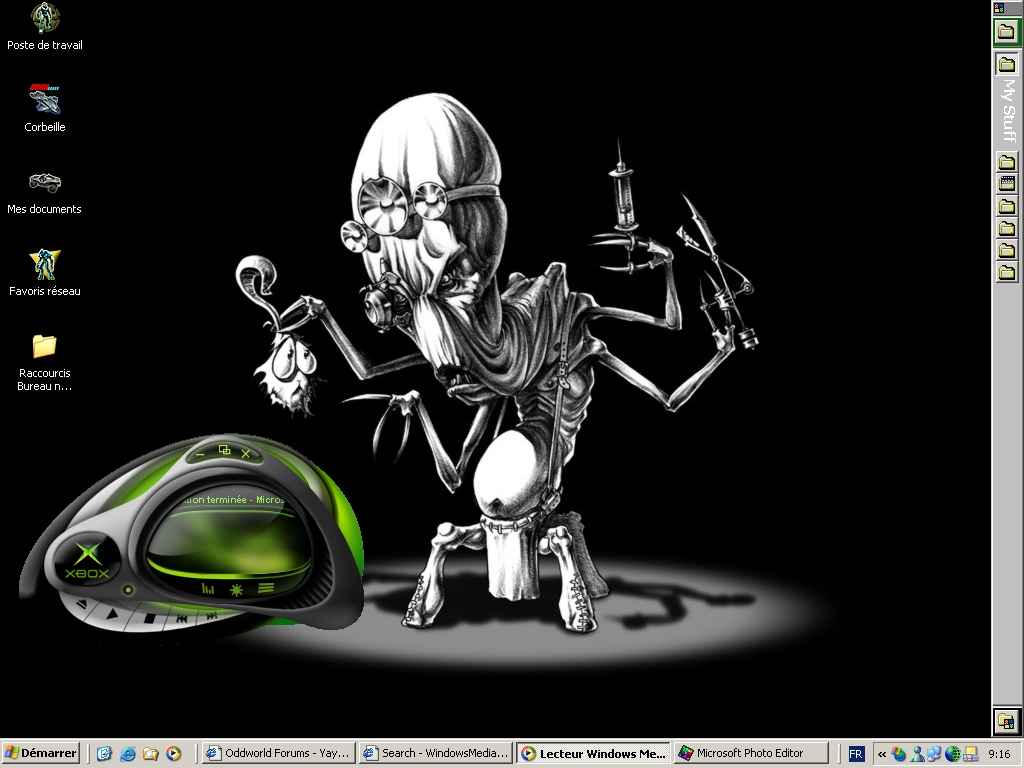
Task: Open Favoris réseau desktop icon
Action: pyautogui.click(x=45, y=264)
